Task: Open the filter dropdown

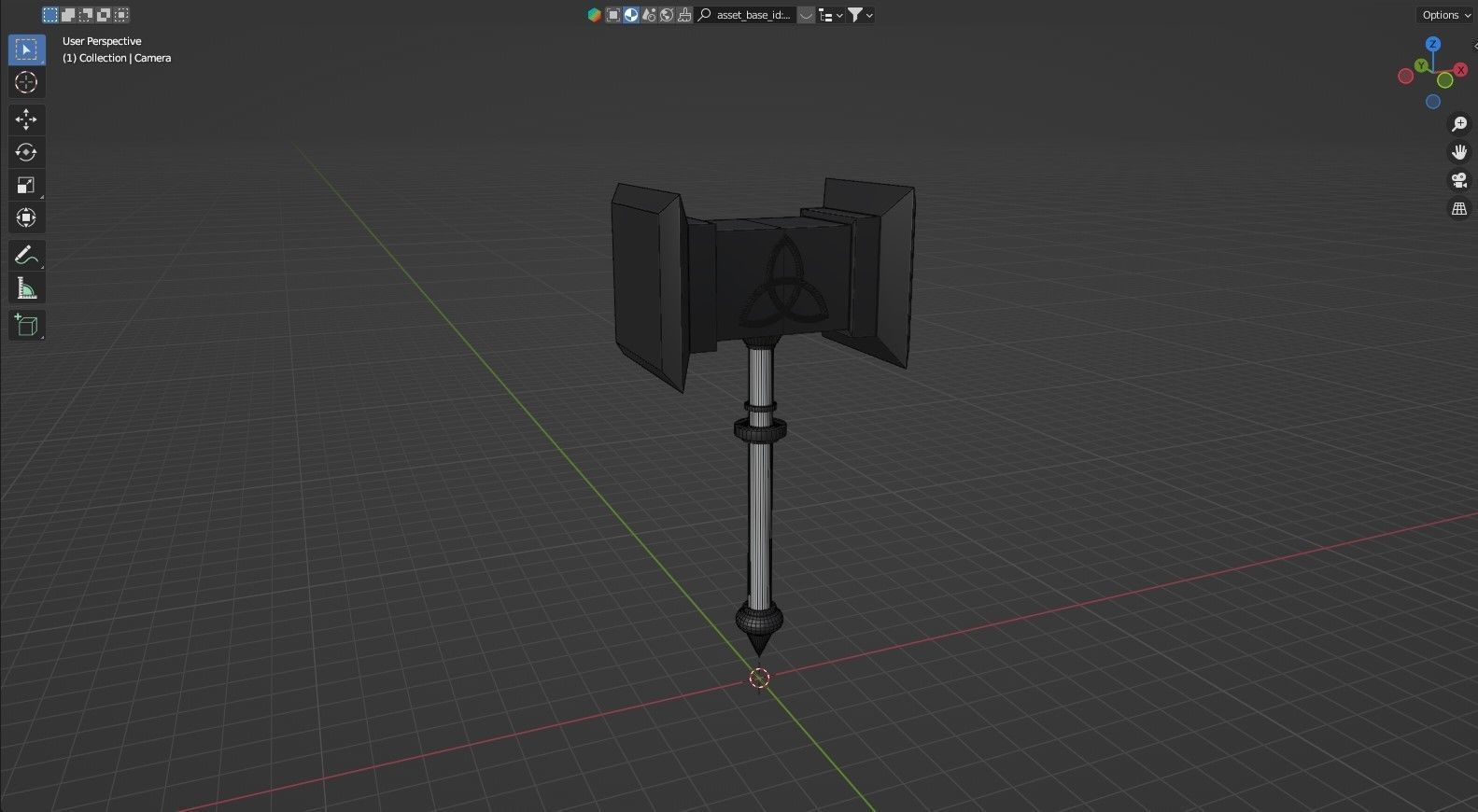Action: tap(860, 15)
